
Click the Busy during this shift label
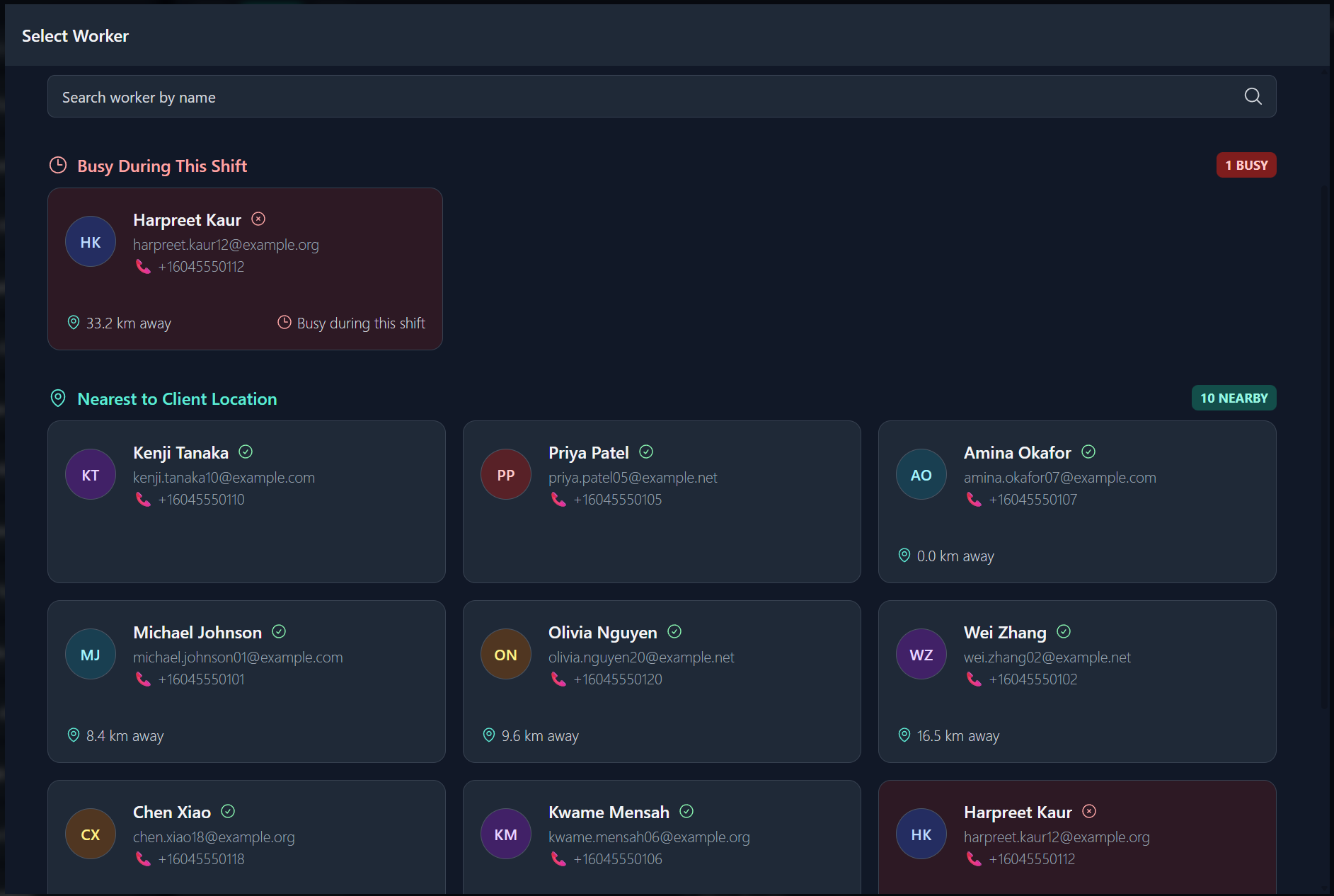(360, 323)
